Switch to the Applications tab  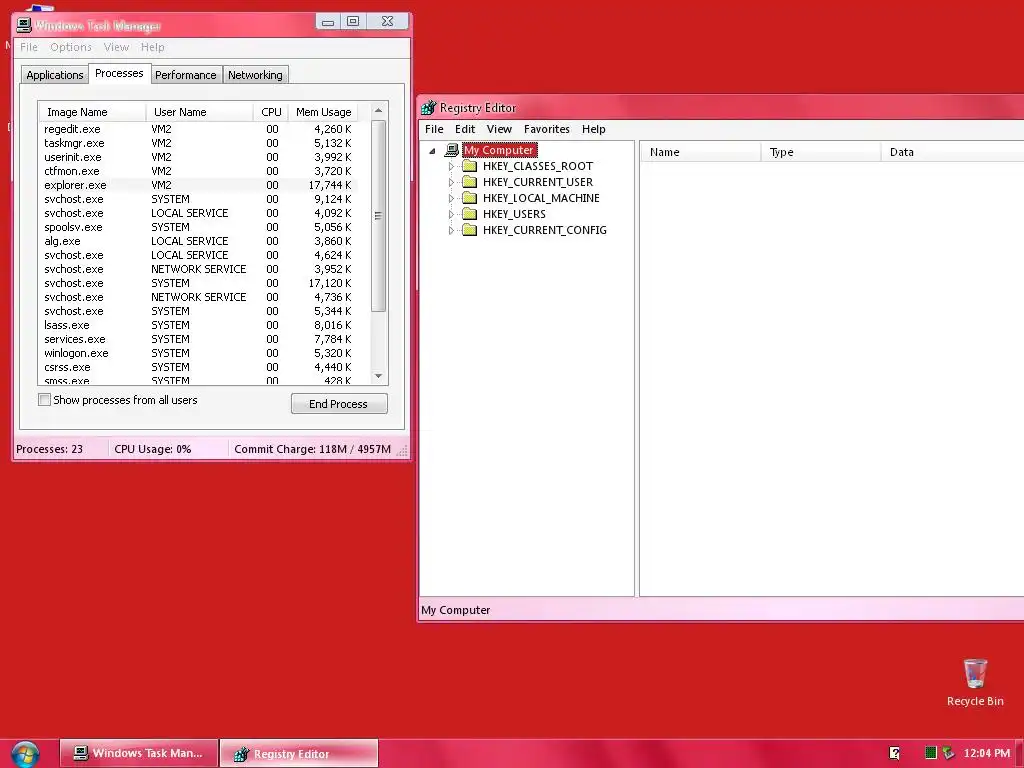[x=54, y=75]
